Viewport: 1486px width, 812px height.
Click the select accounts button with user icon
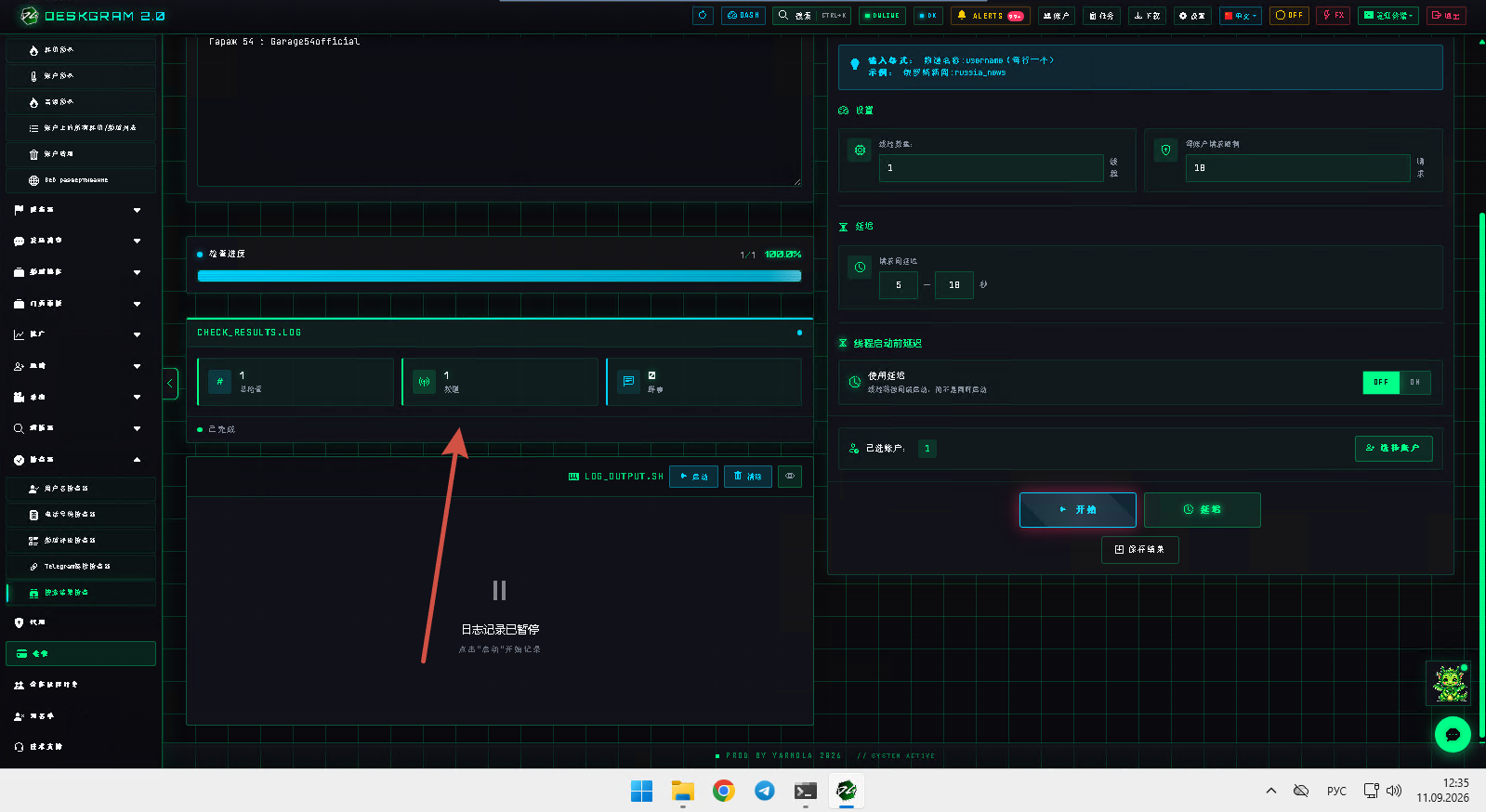click(x=1393, y=449)
